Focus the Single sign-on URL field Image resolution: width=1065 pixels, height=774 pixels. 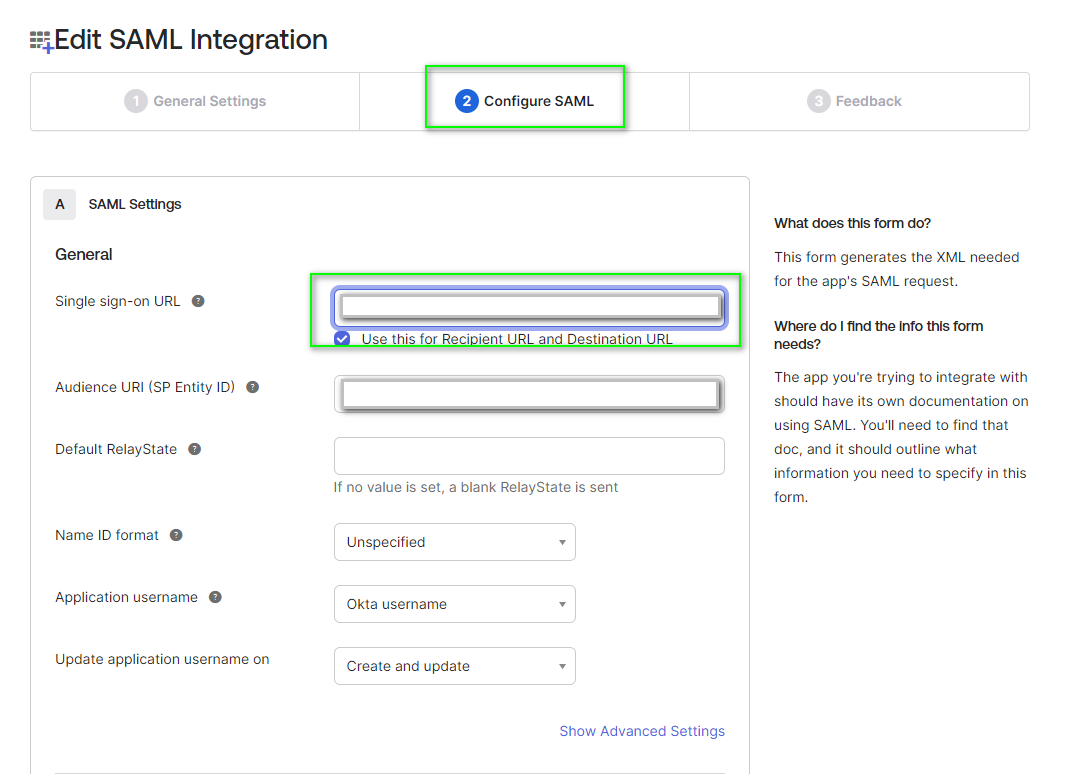[x=530, y=307]
